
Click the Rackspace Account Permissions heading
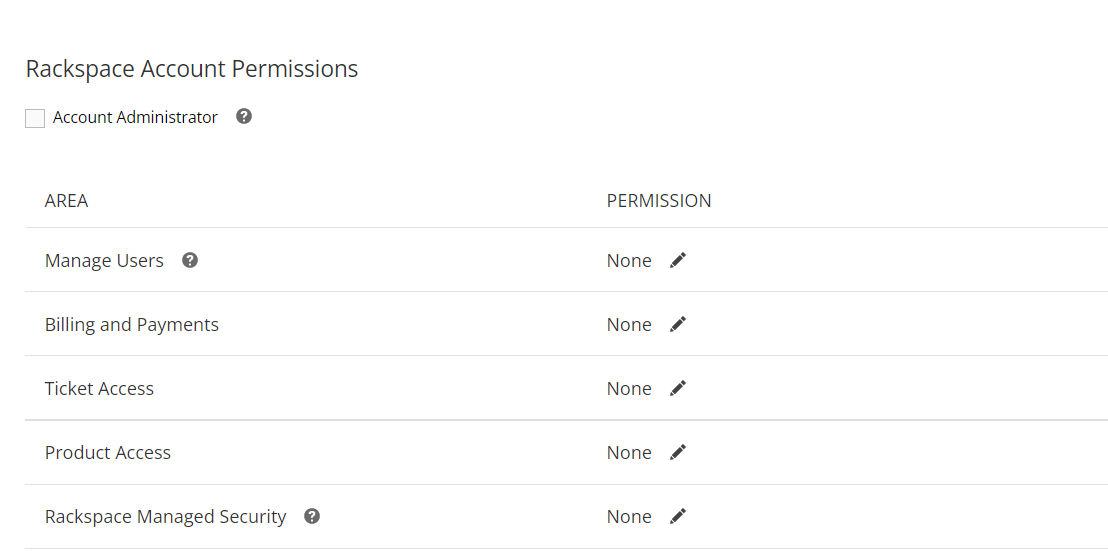click(192, 69)
